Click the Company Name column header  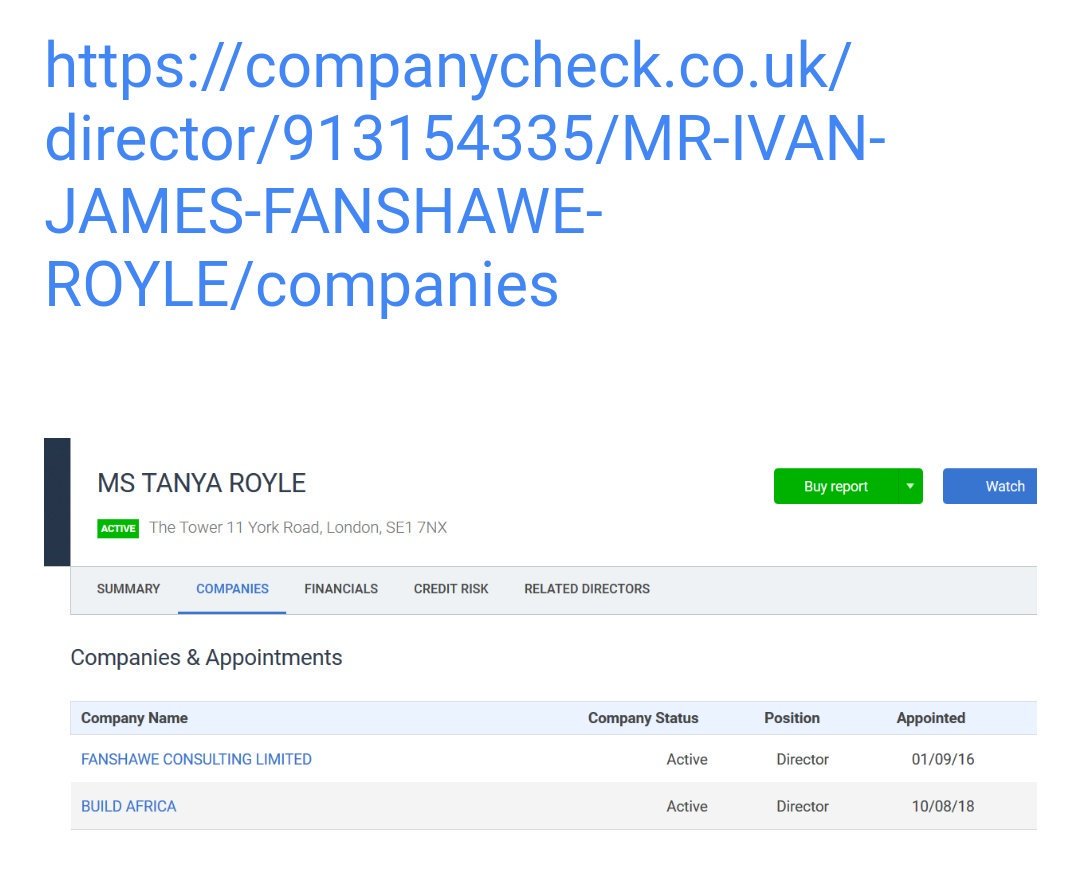[x=134, y=718]
